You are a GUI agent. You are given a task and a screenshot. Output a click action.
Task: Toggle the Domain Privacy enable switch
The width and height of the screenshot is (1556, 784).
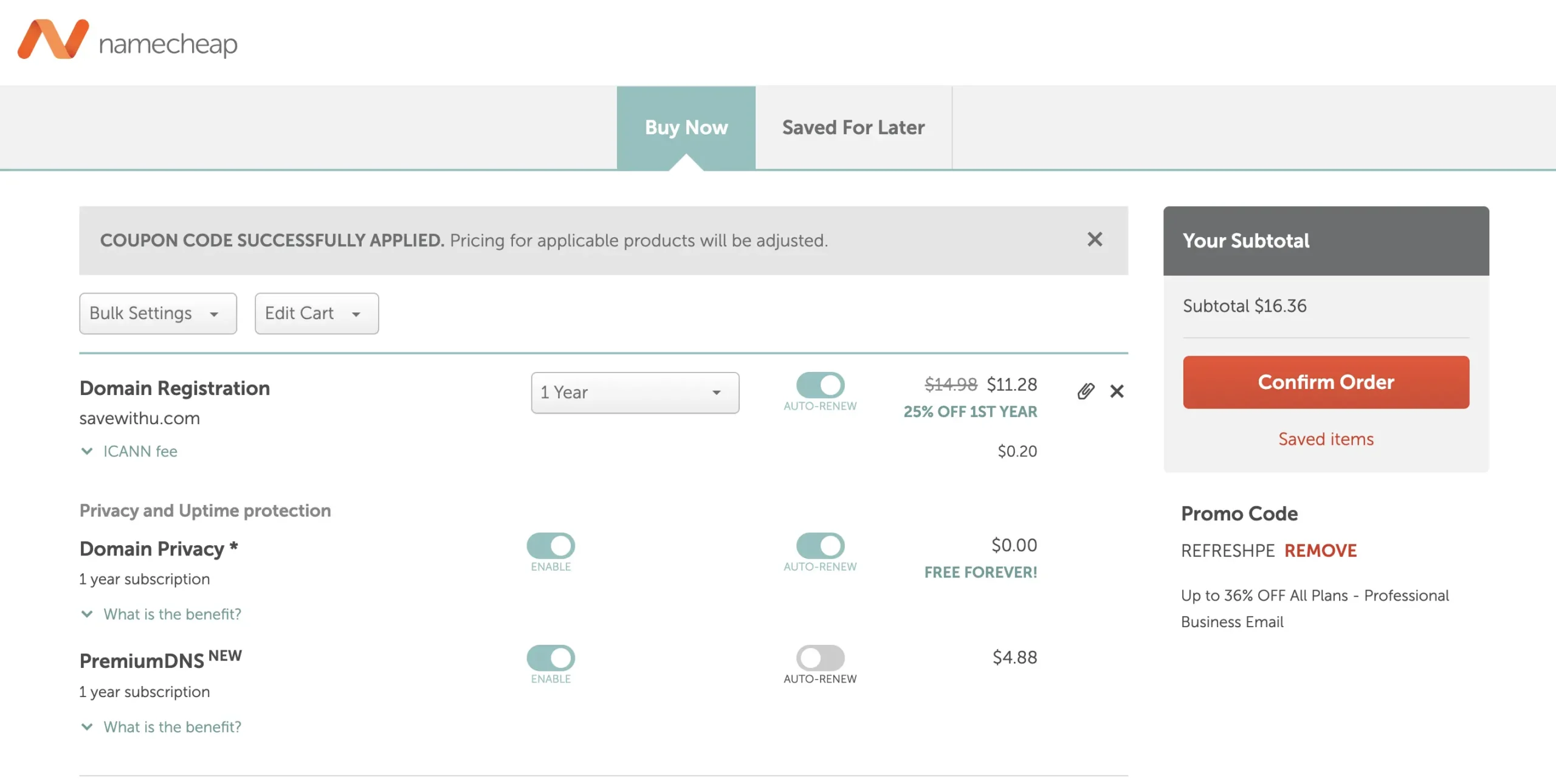click(551, 545)
